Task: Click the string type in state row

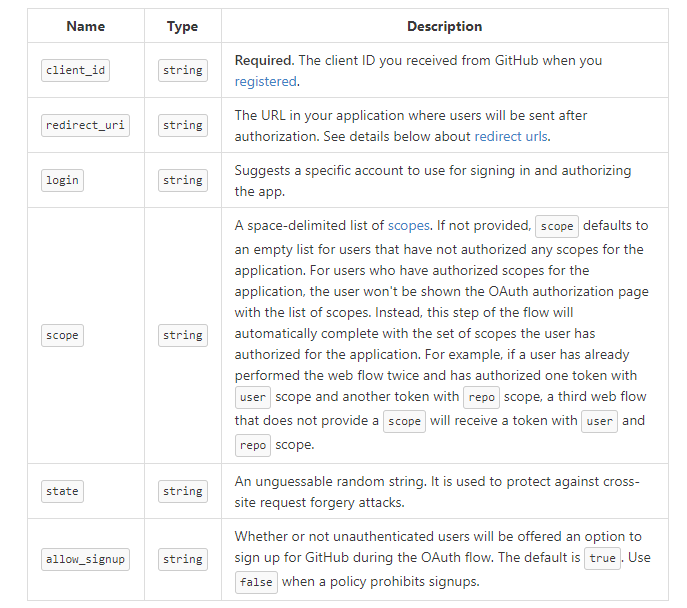Action: coord(183,491)
